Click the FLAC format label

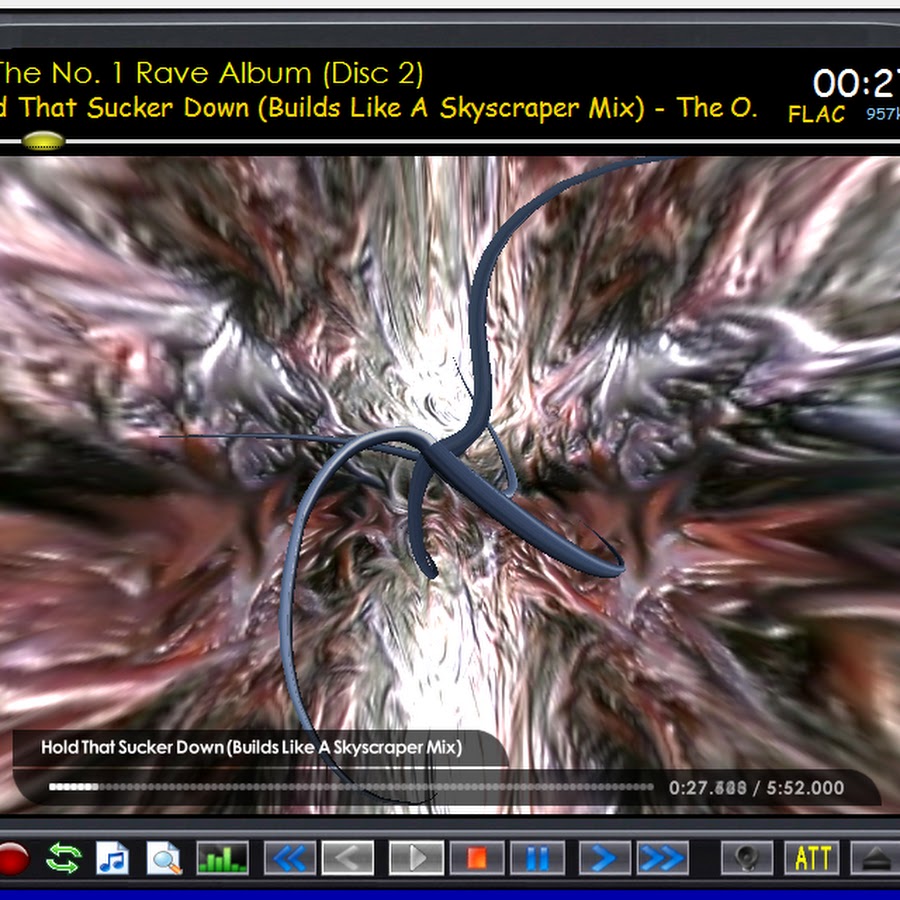816,114
